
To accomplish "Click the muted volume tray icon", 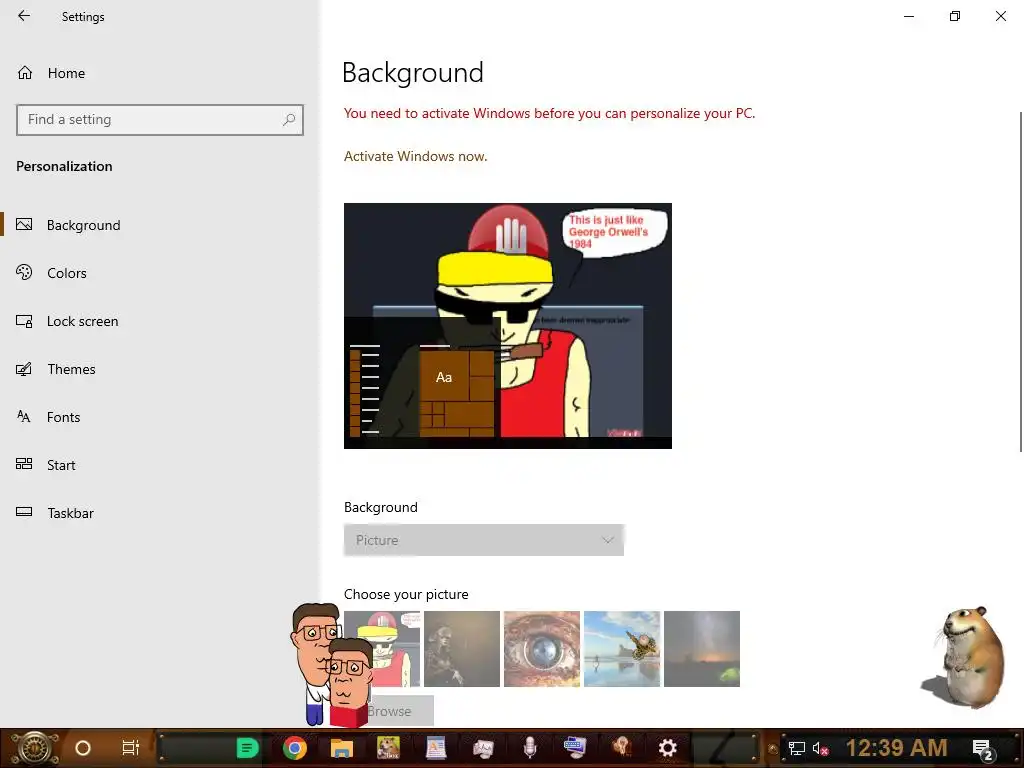I will point(821,748).
